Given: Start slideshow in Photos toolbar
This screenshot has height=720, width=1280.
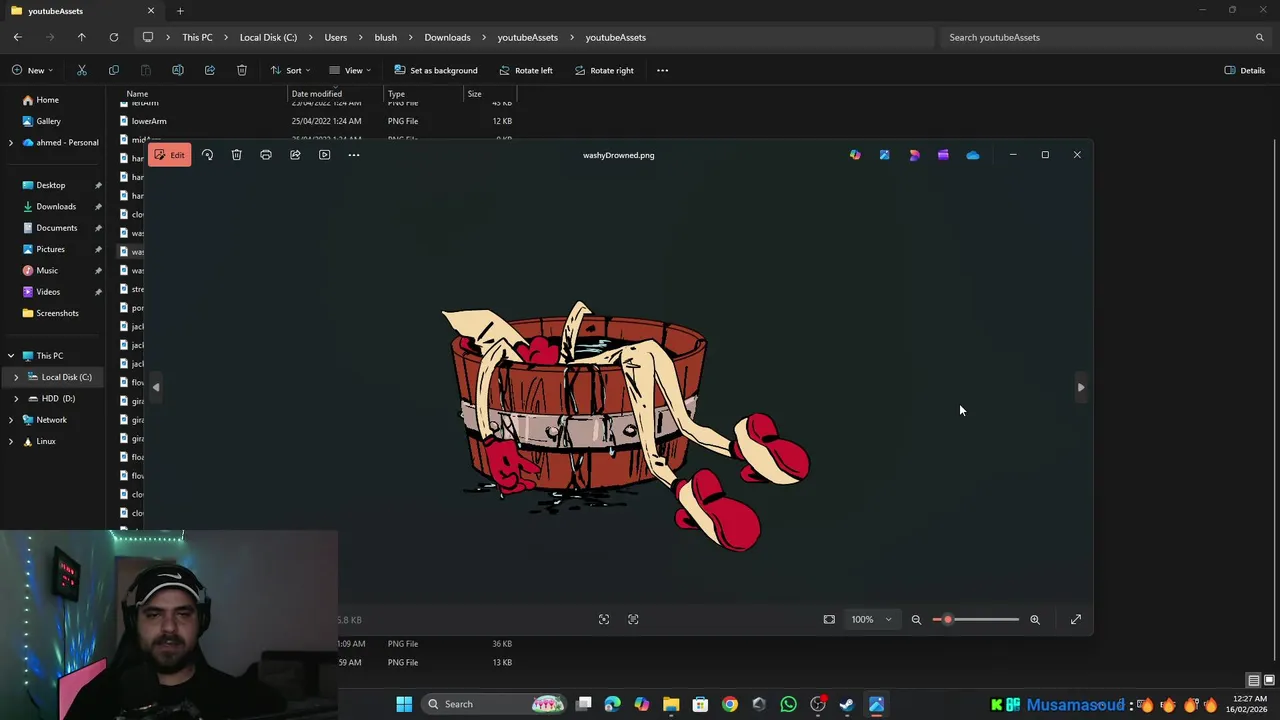Looking at the screenshot, I should click(x=324, y=155).
